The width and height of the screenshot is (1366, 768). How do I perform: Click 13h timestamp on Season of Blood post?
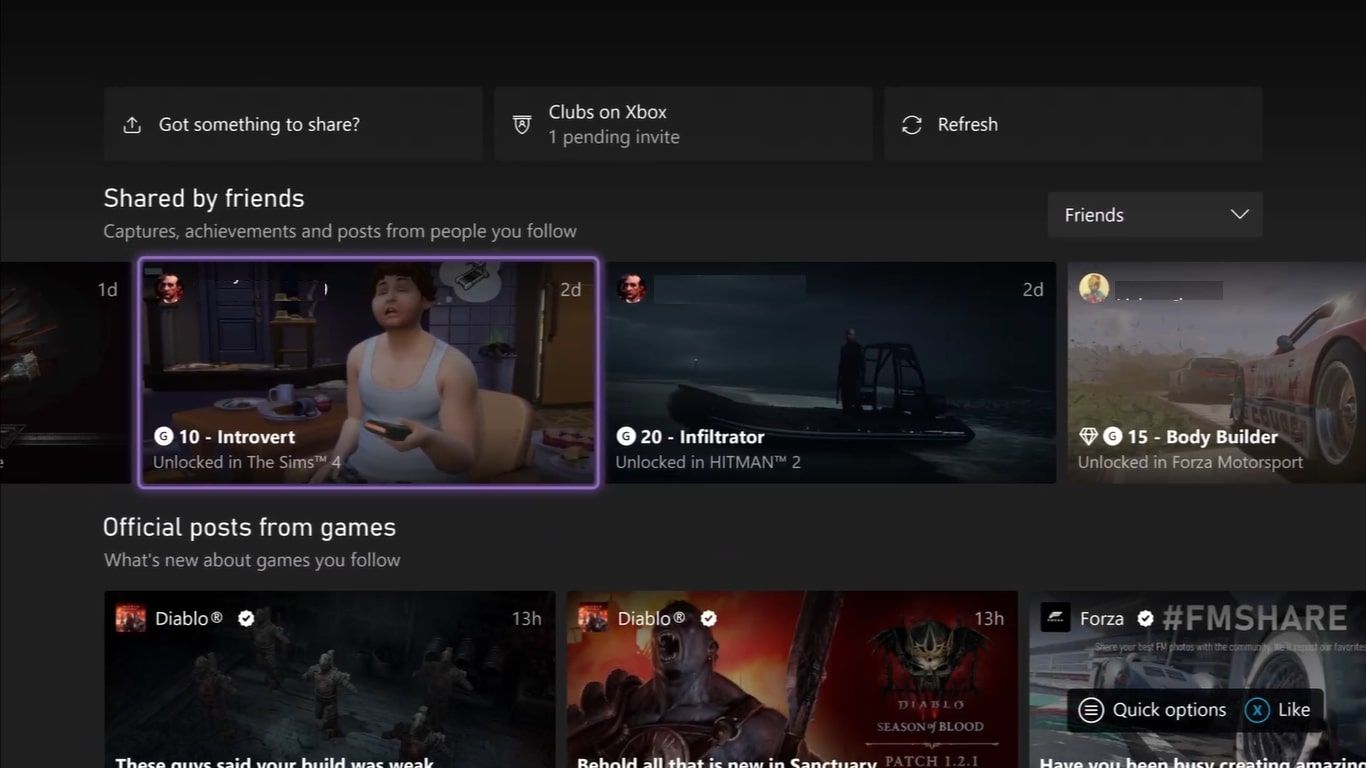[x=989, y=618]
